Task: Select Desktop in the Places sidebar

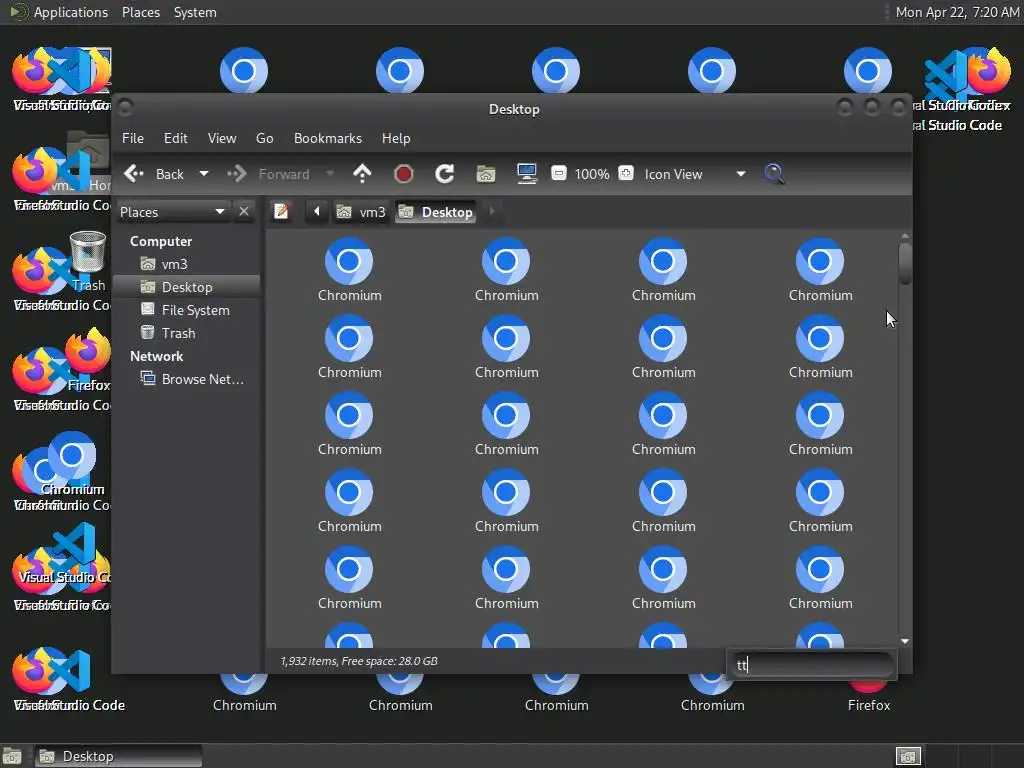Action: [187, 287]
